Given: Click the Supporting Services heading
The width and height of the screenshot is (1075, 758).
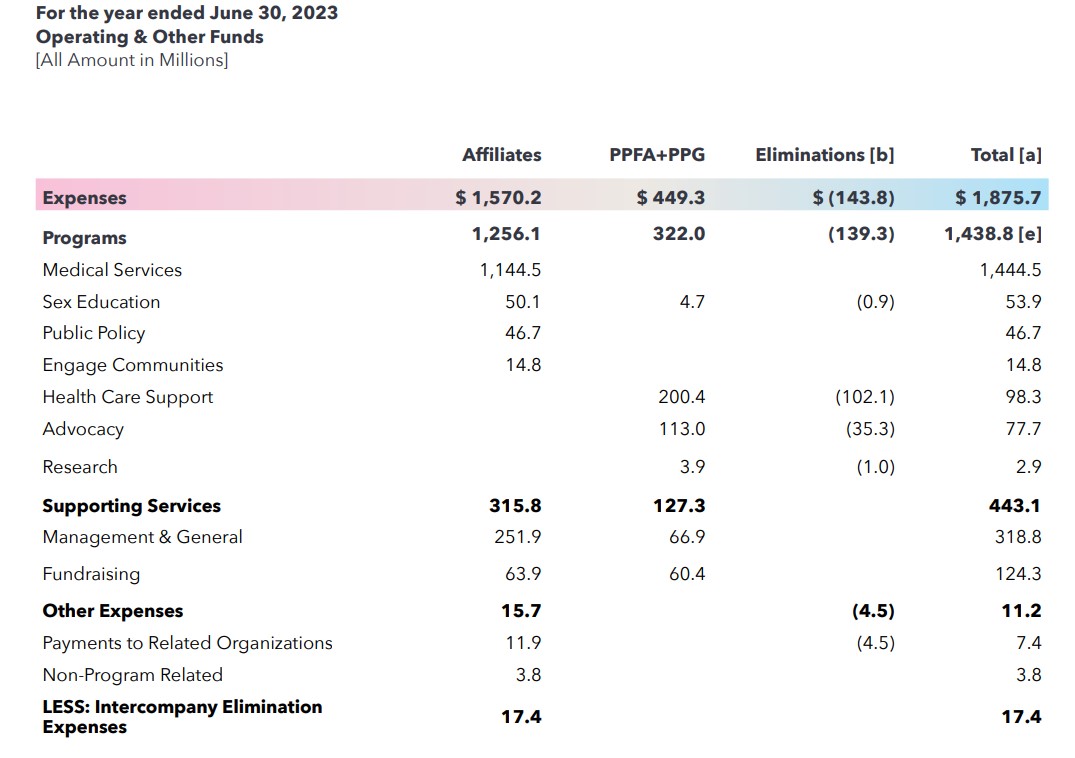Looking at the screenshot, I should click(x=132, y=506).
